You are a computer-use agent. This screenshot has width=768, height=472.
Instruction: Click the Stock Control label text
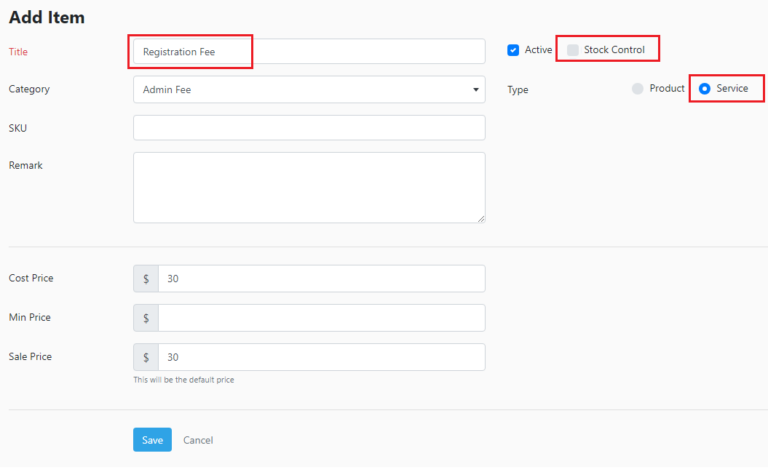pos(614,50)
